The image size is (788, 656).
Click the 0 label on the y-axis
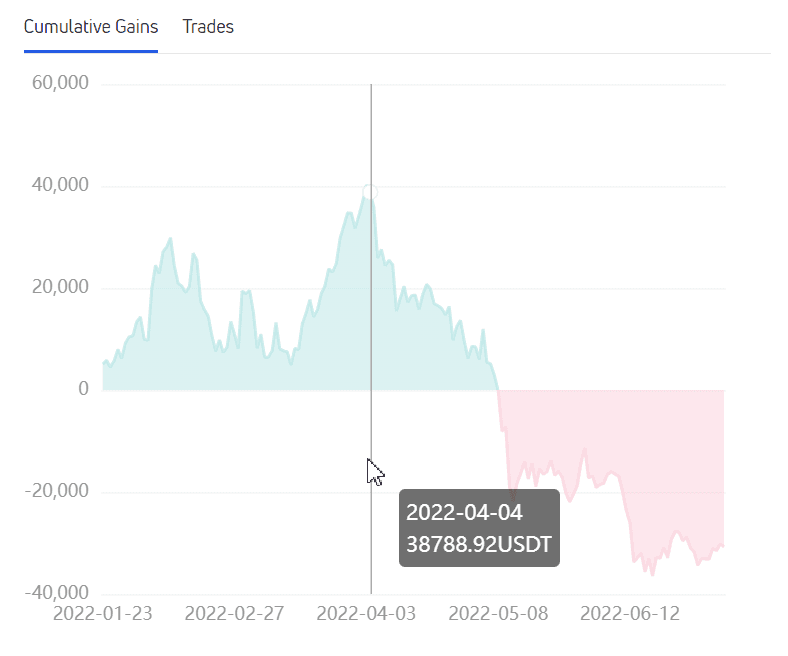84,389
